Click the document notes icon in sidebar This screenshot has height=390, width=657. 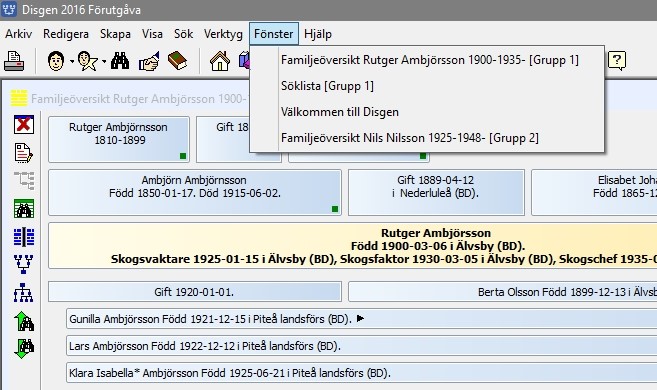point(24,153)
